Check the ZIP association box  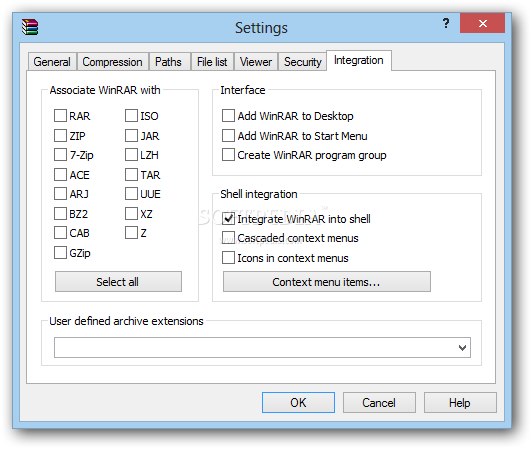(x=60, y=135)
